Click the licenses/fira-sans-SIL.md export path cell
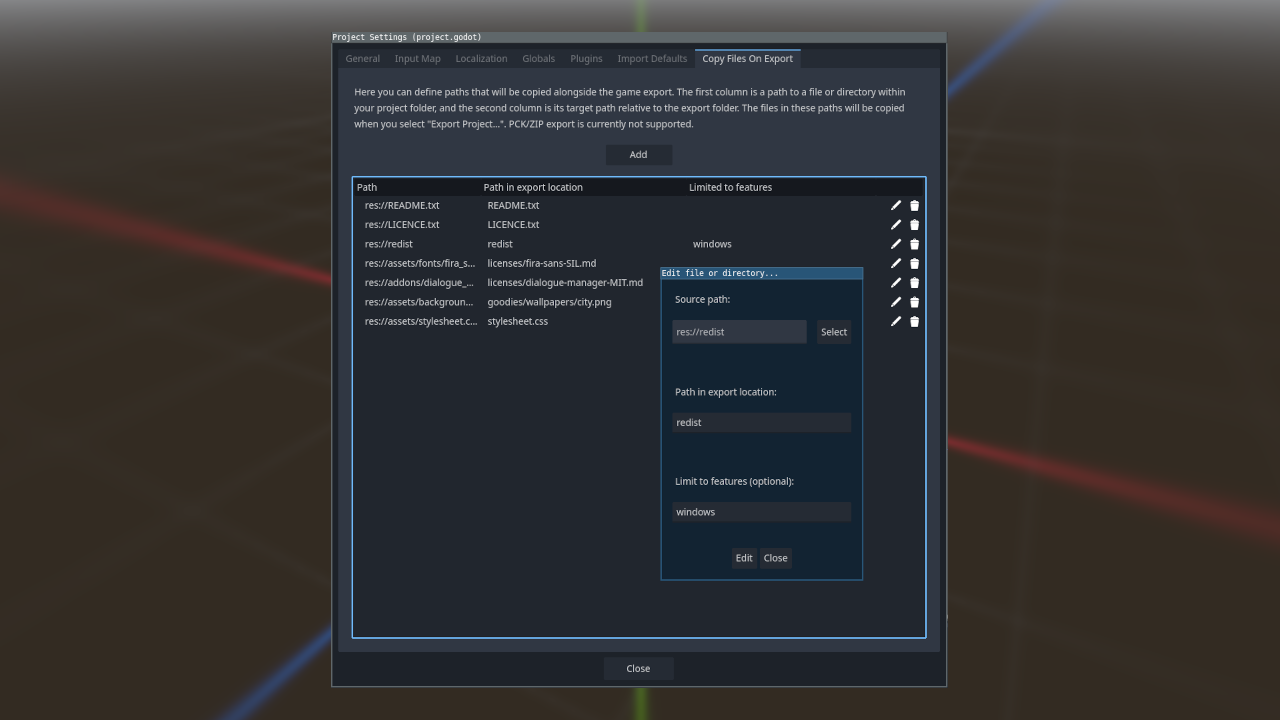The width and height of the screenshot is (1280, 720). 542,263
